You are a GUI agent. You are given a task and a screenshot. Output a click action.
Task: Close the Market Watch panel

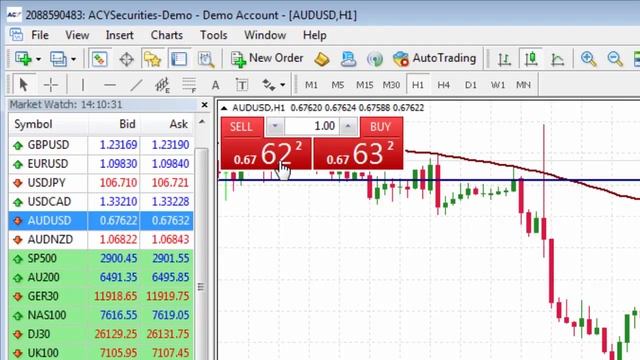[204, 105]
